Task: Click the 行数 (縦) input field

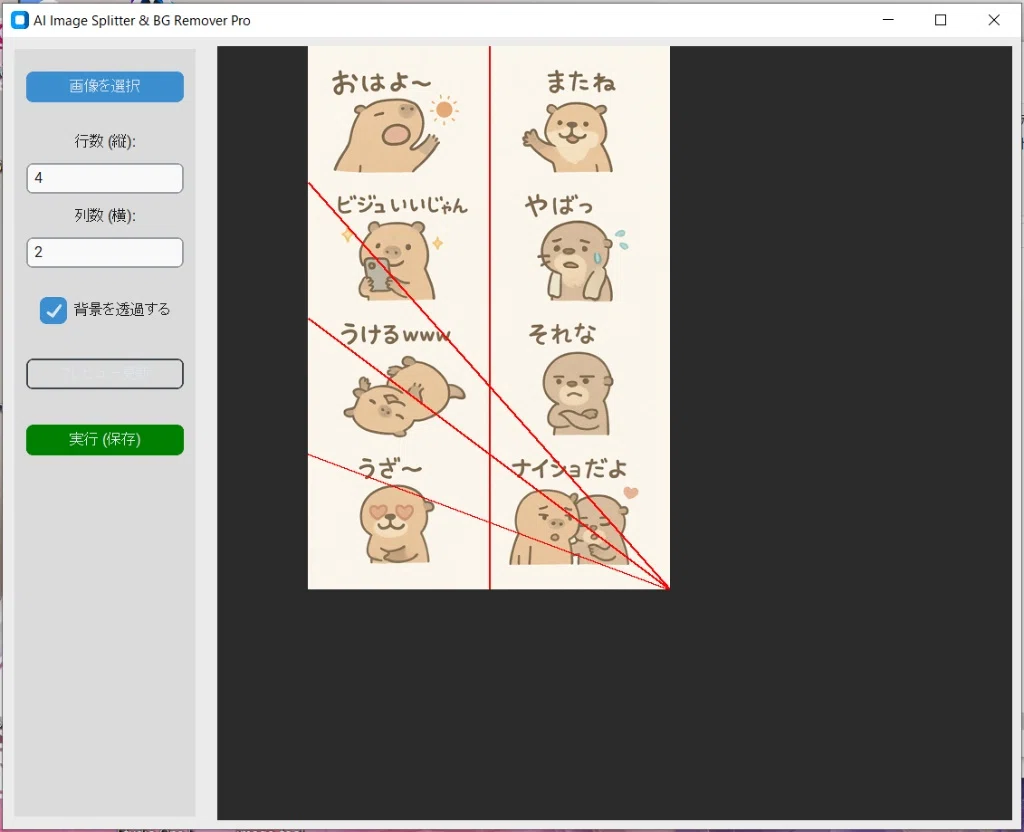Action: [104, 178]
